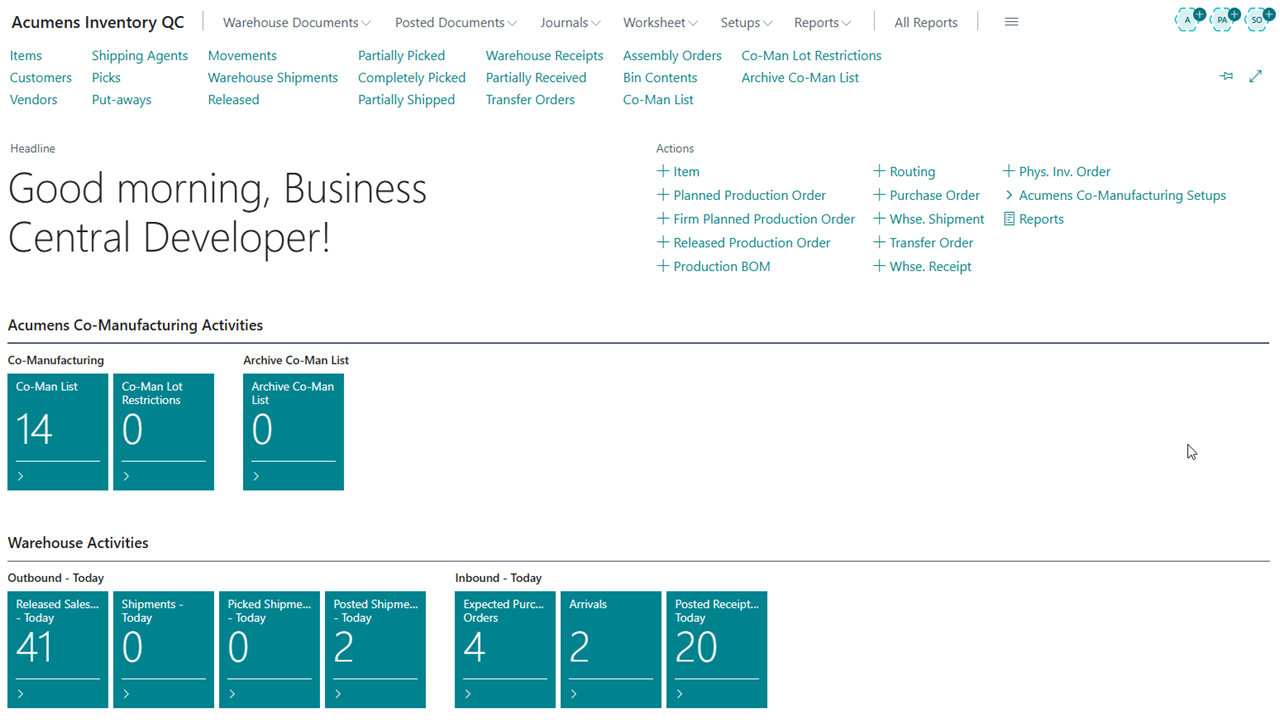Screen dimensions: 1280x720
Task: Click the arrow on Co-Man List tile
Action: click(x=21, y=476)
